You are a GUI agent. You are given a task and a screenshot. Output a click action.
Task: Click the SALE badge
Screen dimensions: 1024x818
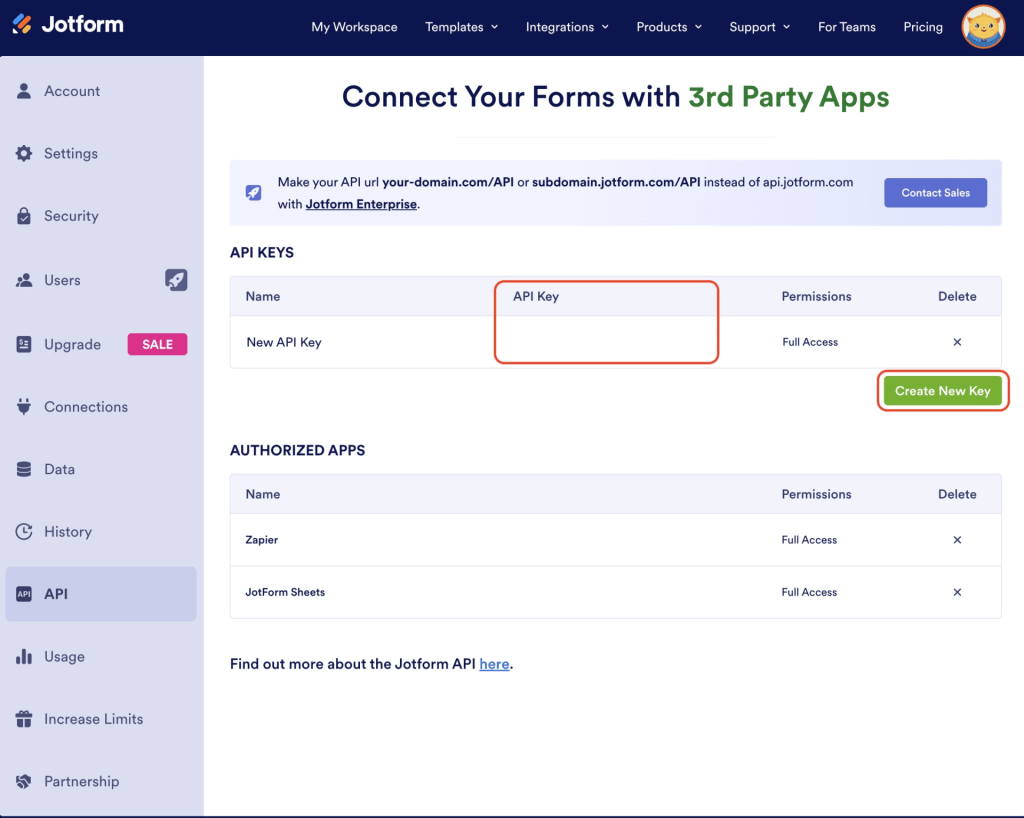click(x=157, y=344)
